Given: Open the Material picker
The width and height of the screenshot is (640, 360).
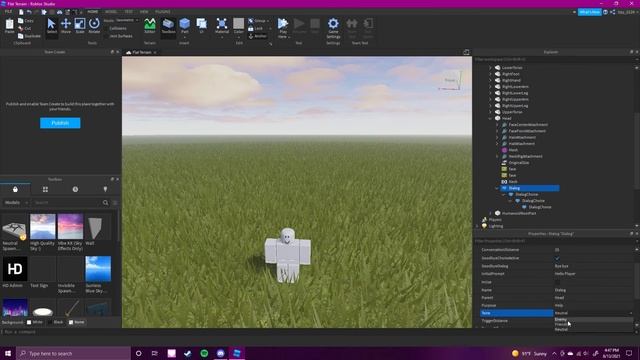Looking at the screenshot, I should (222, 26).
